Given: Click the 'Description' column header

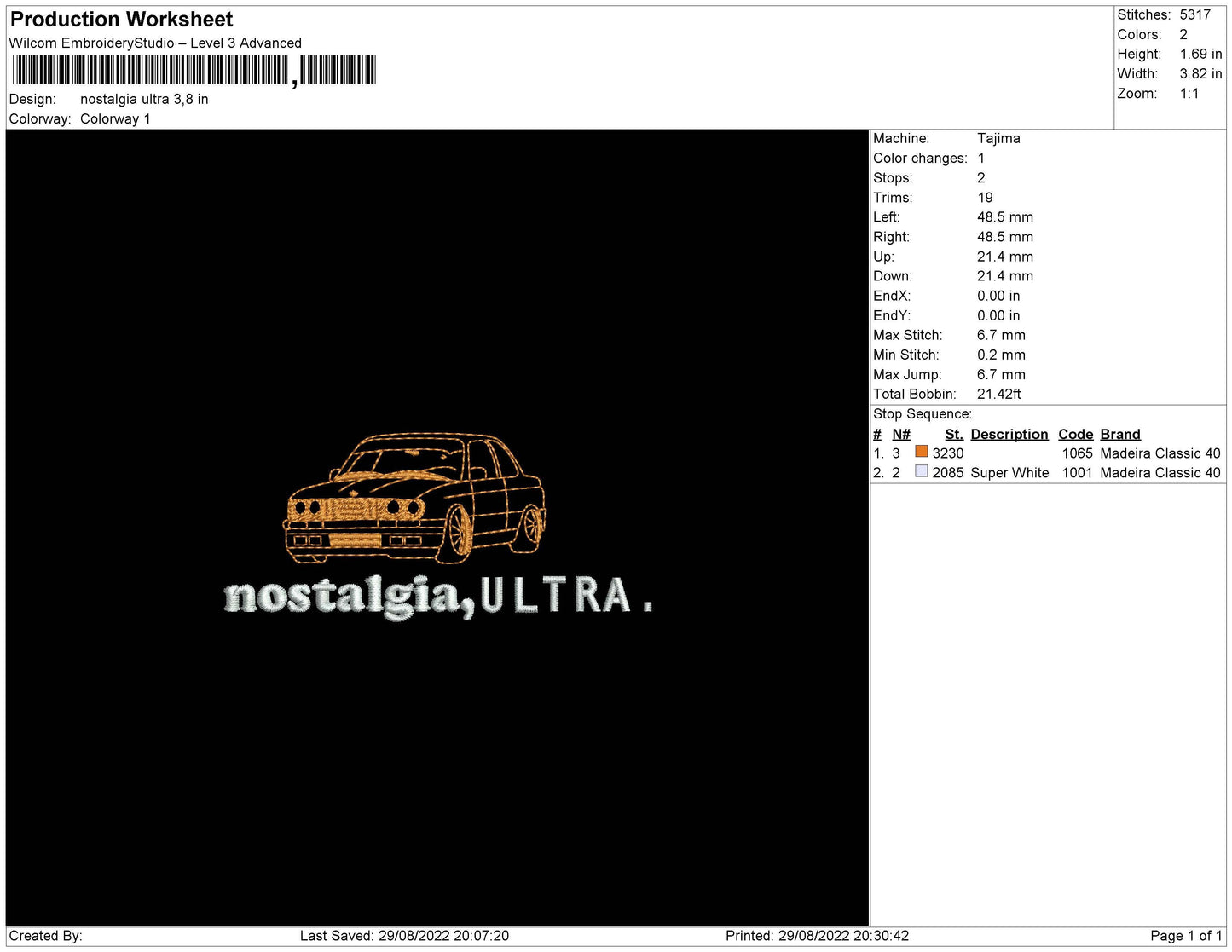Looking at the screenshot, I should click(1009, 434).
